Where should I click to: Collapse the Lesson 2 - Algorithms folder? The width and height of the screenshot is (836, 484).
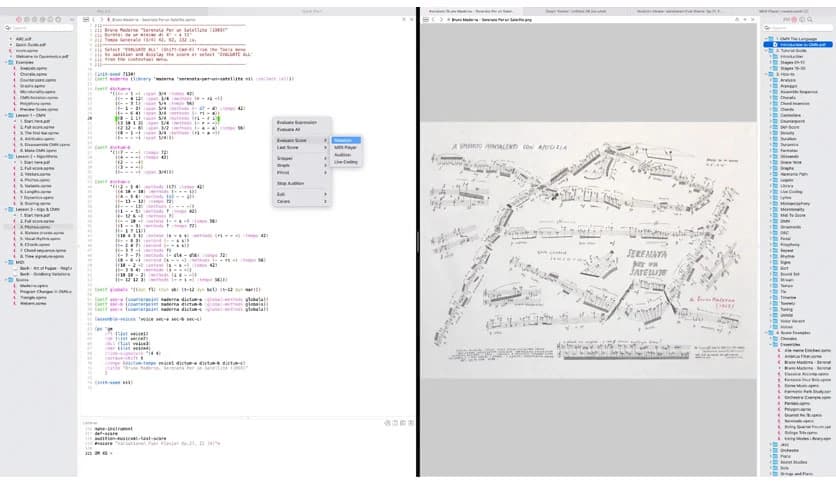[x=4, y=156]
